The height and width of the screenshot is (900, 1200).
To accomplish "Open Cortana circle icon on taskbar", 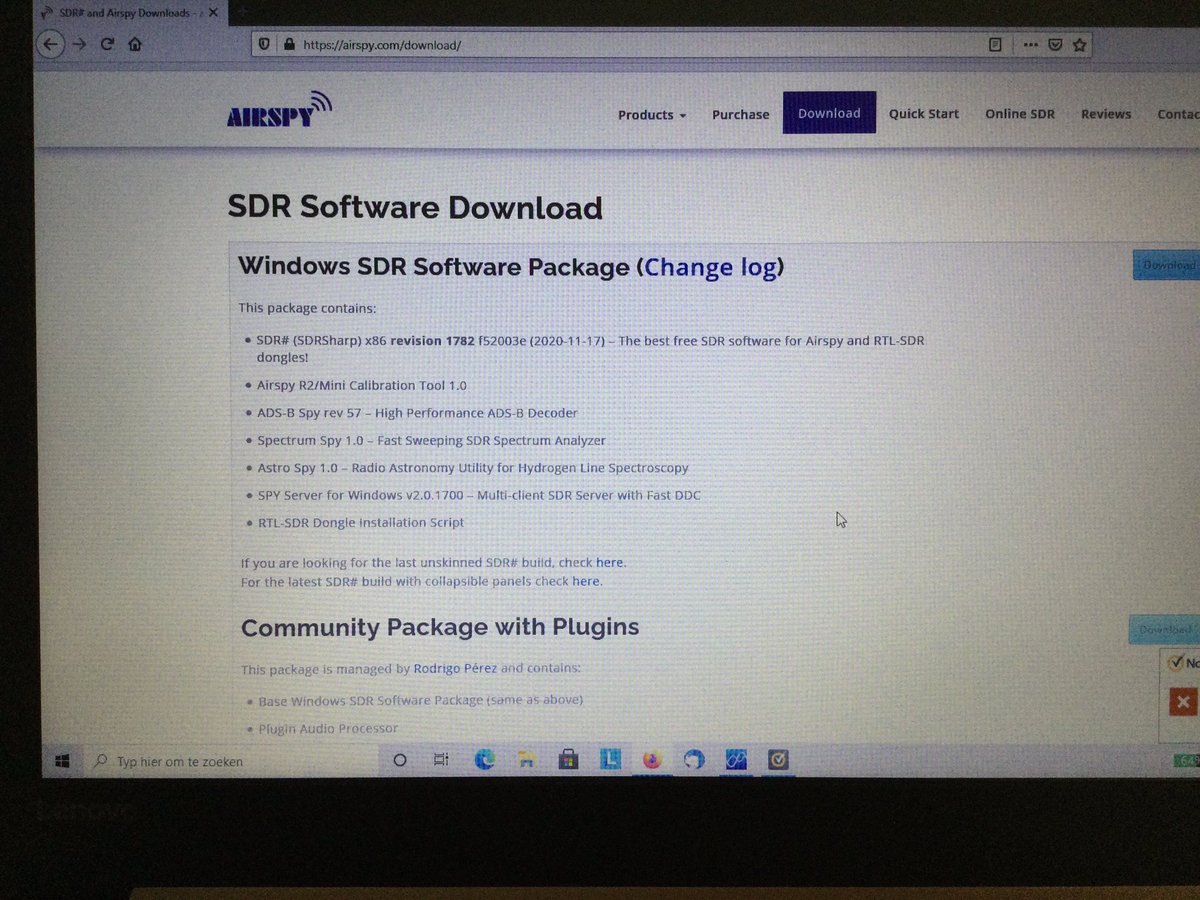I will [x=400, y=761].
